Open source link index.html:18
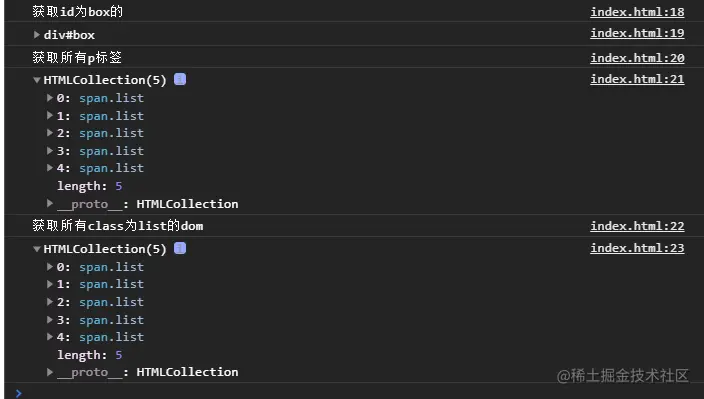This screenshot has width=704, height=399. tap(637, 12)
